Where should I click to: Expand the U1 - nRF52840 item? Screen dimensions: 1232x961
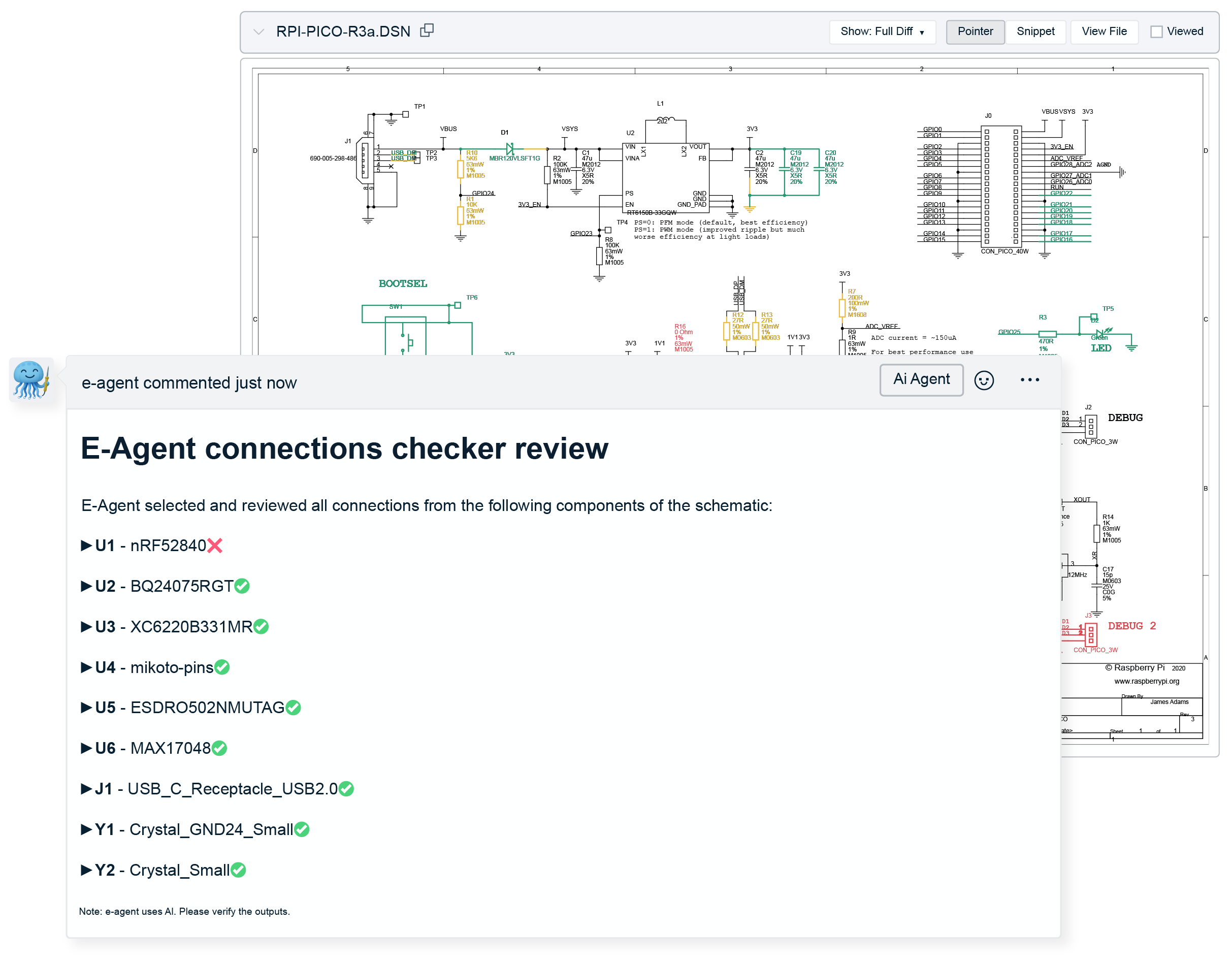point(86,545)
